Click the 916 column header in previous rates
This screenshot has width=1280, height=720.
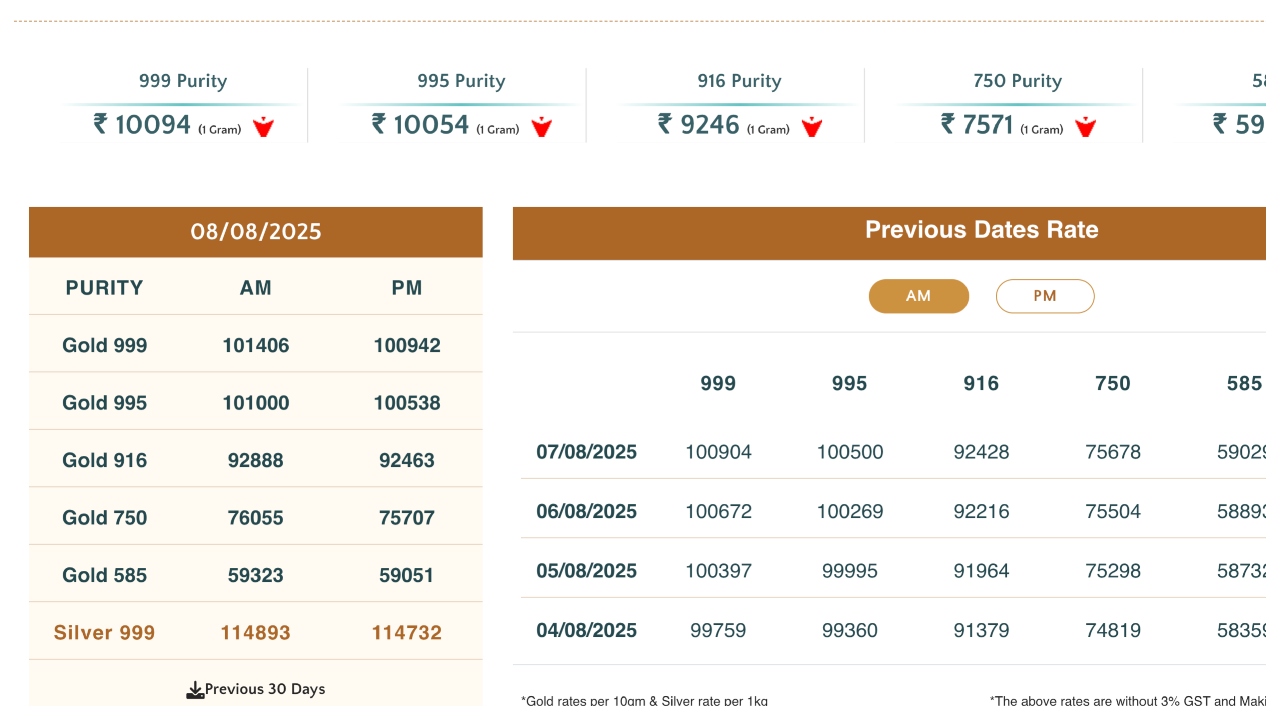pyautogui.click(x=981, y=384)
